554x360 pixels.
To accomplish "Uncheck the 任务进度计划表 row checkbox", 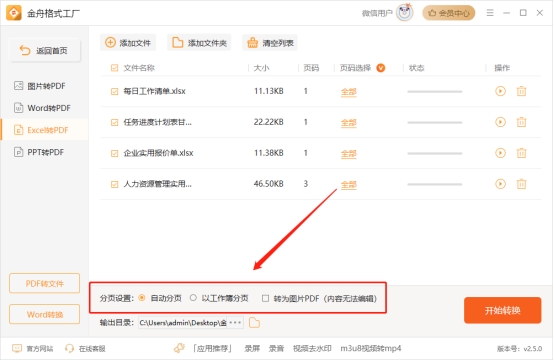I will pos(114,122).
